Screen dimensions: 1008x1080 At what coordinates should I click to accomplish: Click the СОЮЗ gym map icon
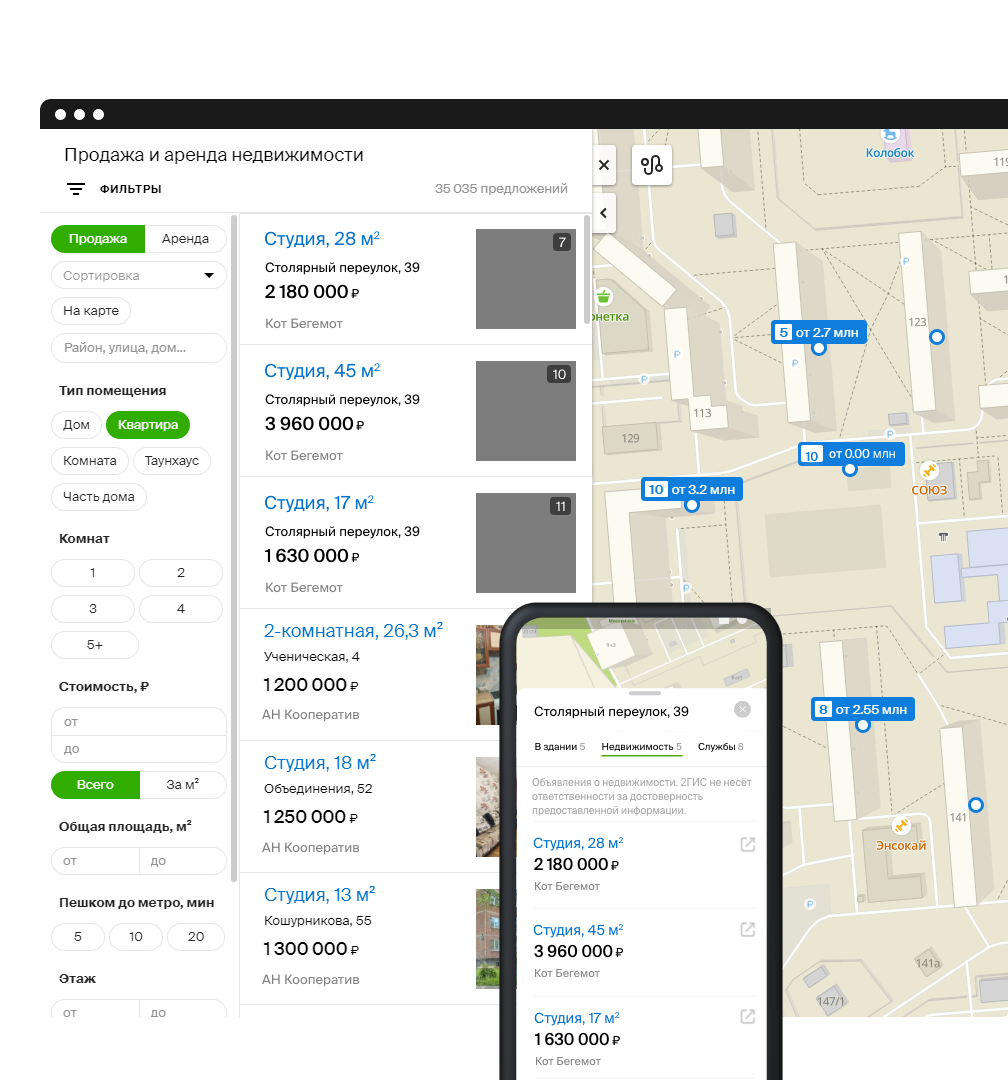[x=929, y=470]
